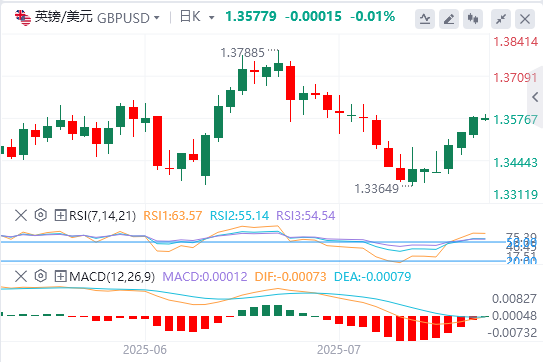Click the RSI1:63.57 value
543x362 pixels.
point(172,216)
